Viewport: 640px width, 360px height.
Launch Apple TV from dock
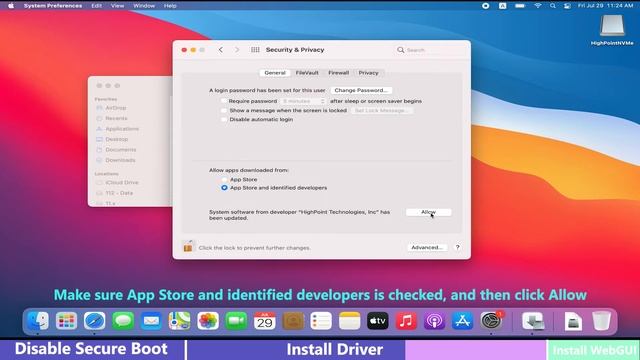pyautogui.click(x=378, y=321)
